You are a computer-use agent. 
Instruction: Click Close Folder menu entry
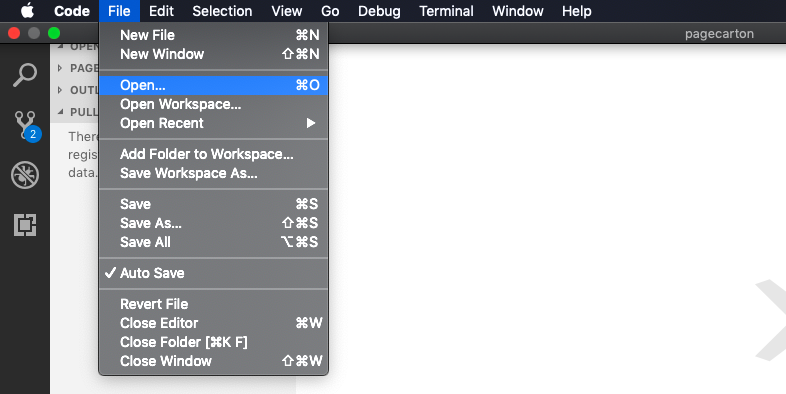214,342
